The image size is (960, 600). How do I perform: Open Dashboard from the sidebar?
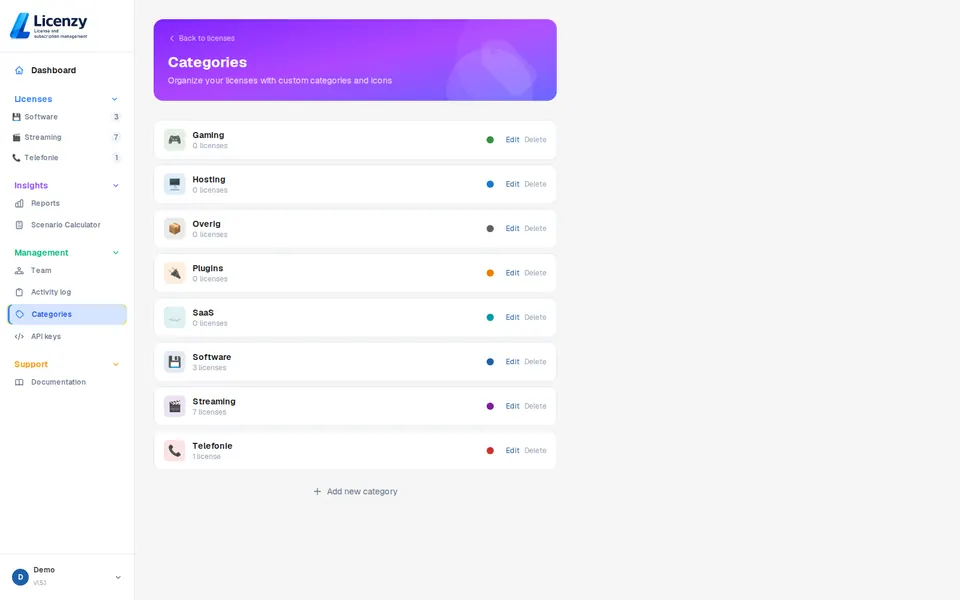point(67,70)
